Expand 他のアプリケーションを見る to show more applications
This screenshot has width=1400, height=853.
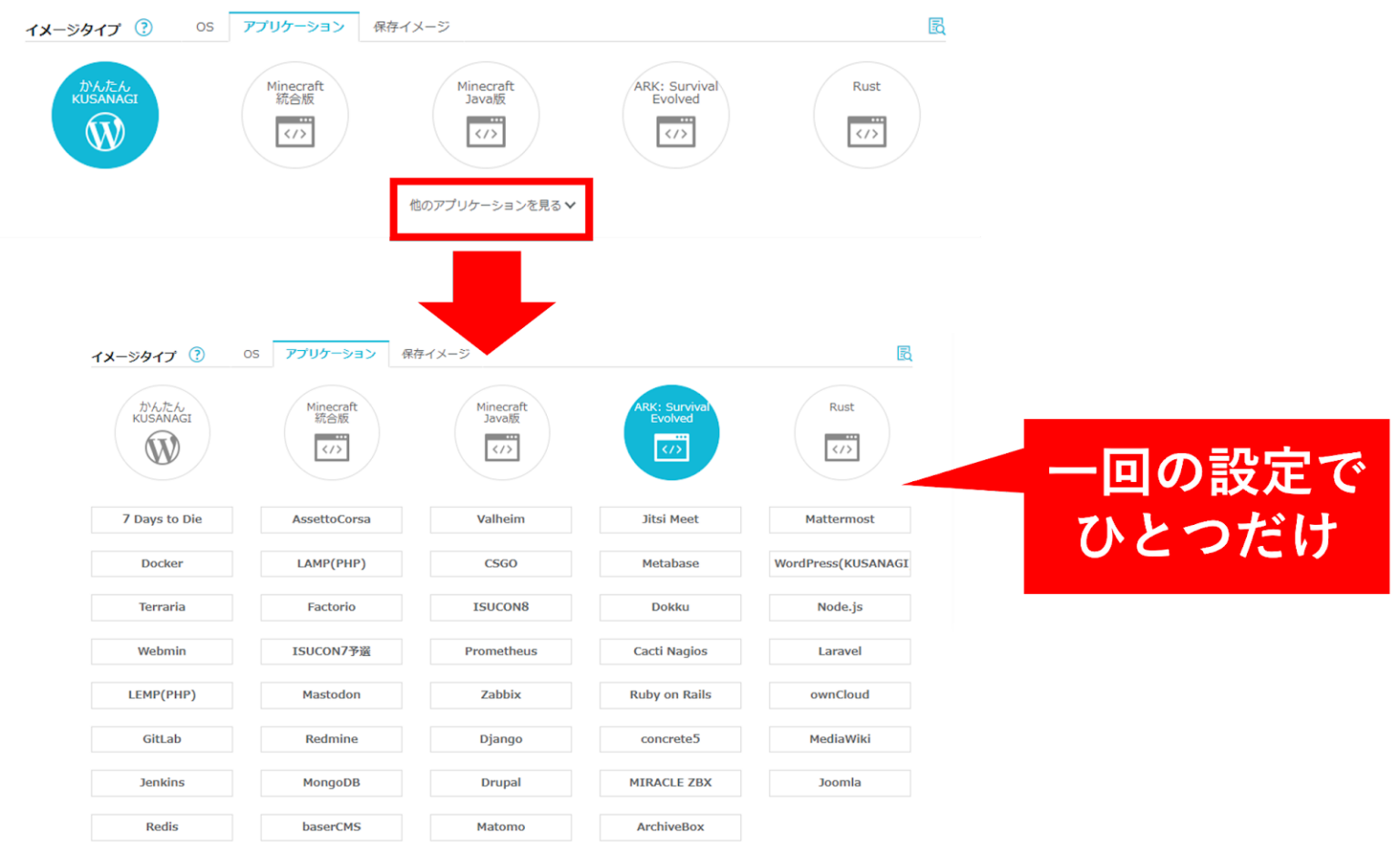click(490, 207)
